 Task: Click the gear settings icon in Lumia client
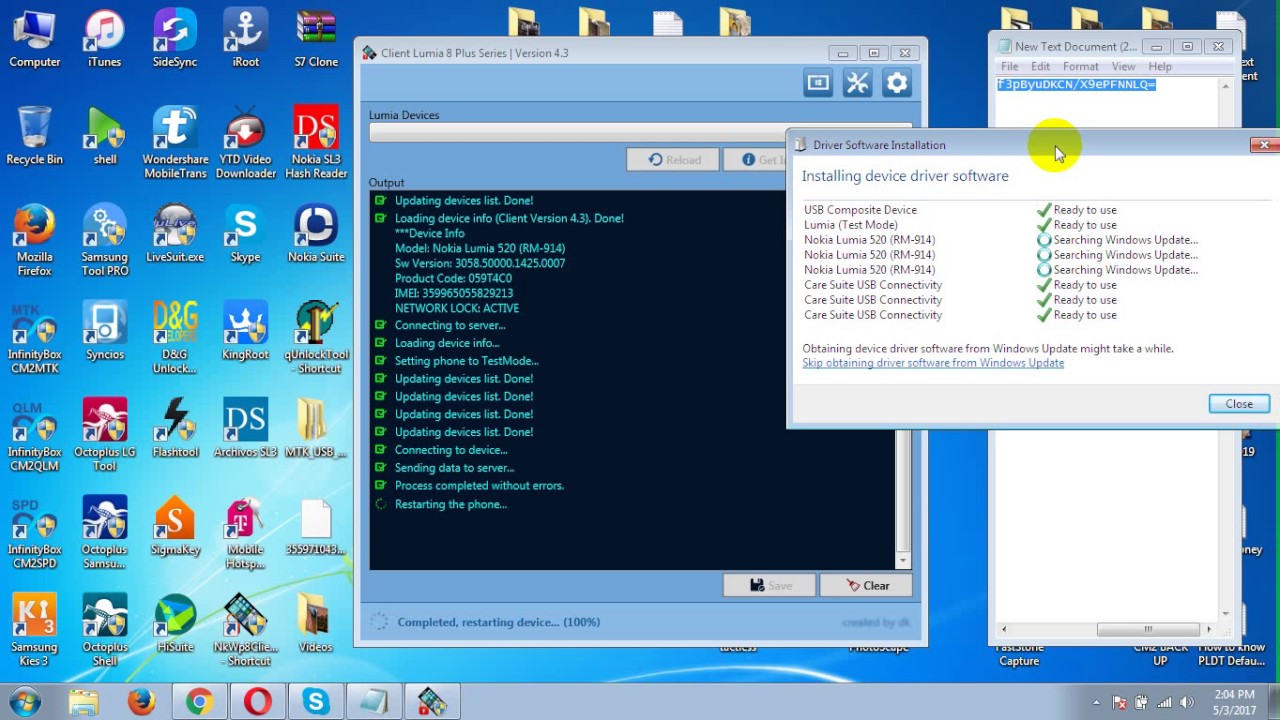[897, 84]
